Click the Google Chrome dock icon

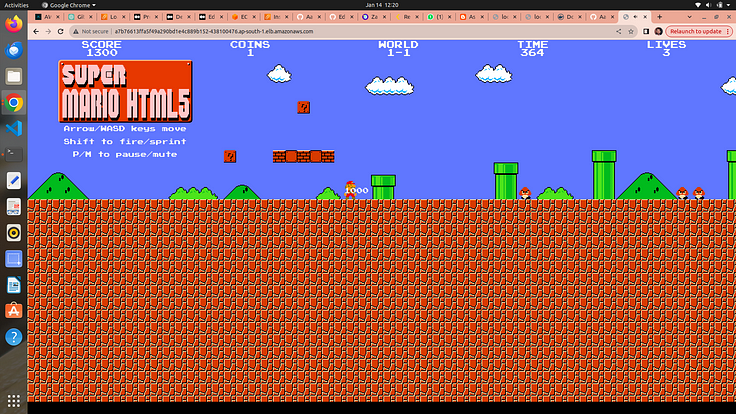point(14,102)
